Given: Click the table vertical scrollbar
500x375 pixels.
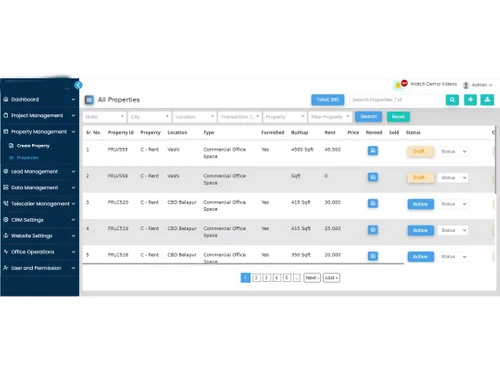Looking at the screenshot, I should click(495, 159).
